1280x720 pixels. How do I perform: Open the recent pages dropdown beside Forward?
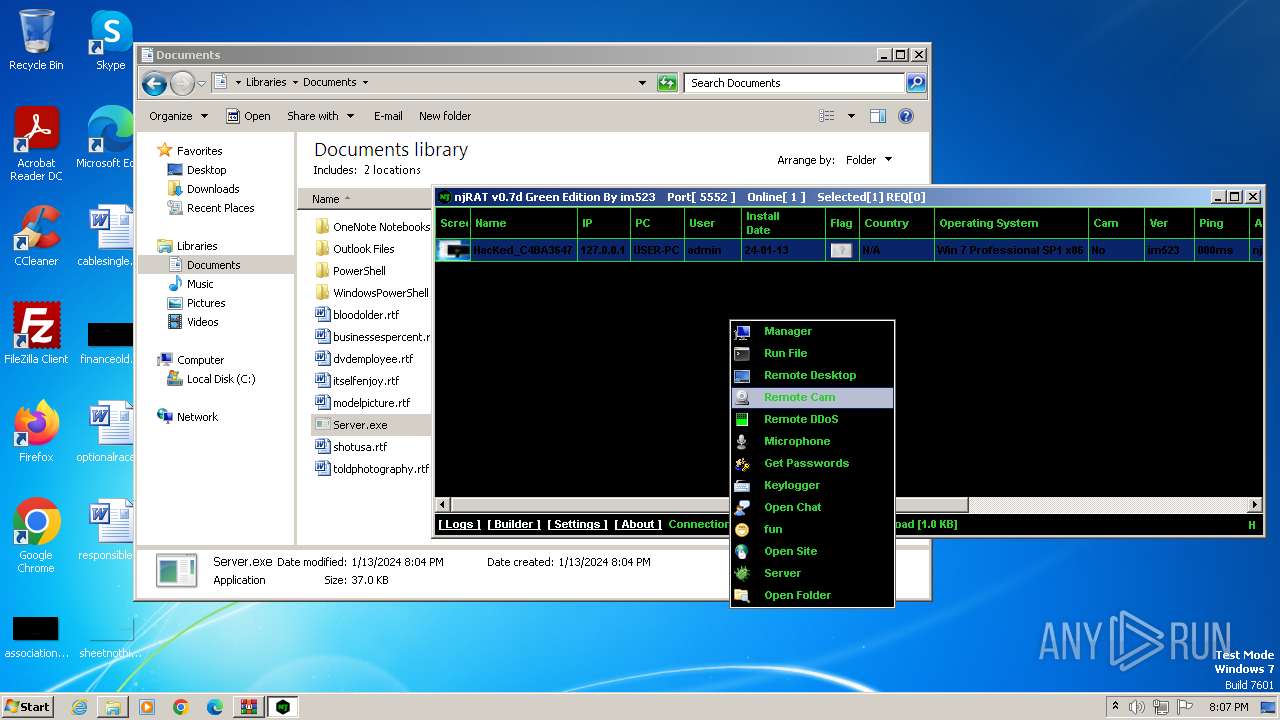point(202,83)
